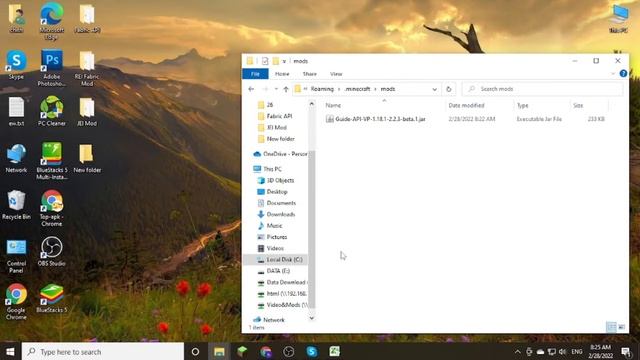Open the Share ribbon tab
Image resolution: width=640 pixels, height=360 pixels.
click(309, 74)
